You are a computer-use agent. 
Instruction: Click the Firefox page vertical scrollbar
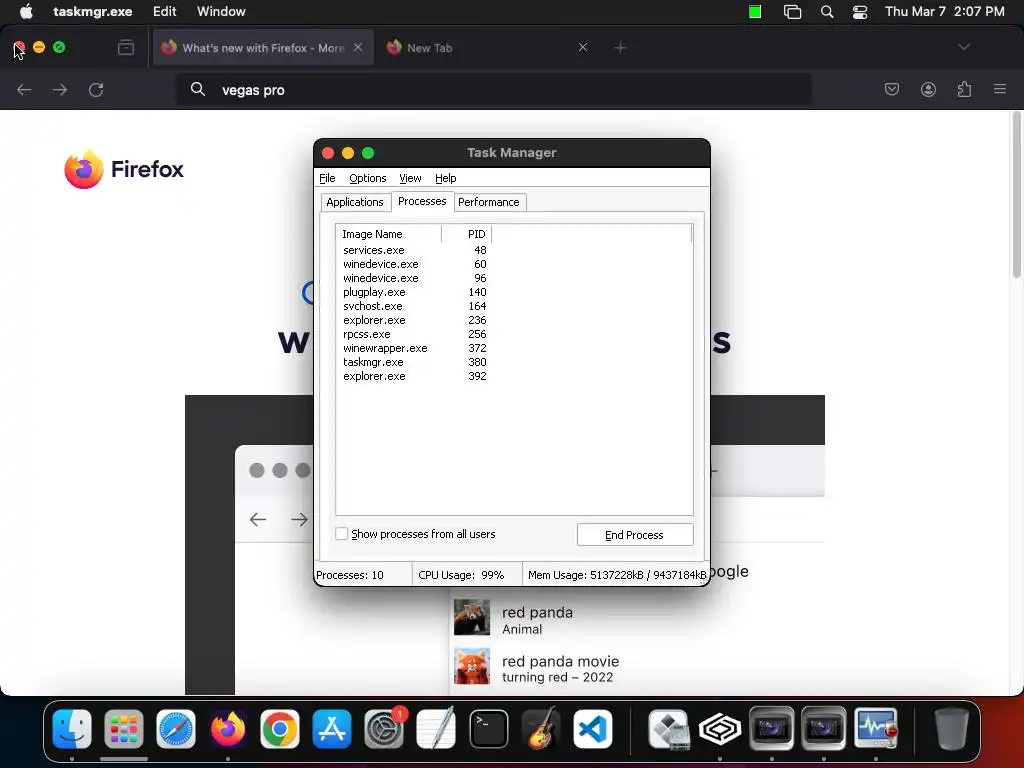1016,195
